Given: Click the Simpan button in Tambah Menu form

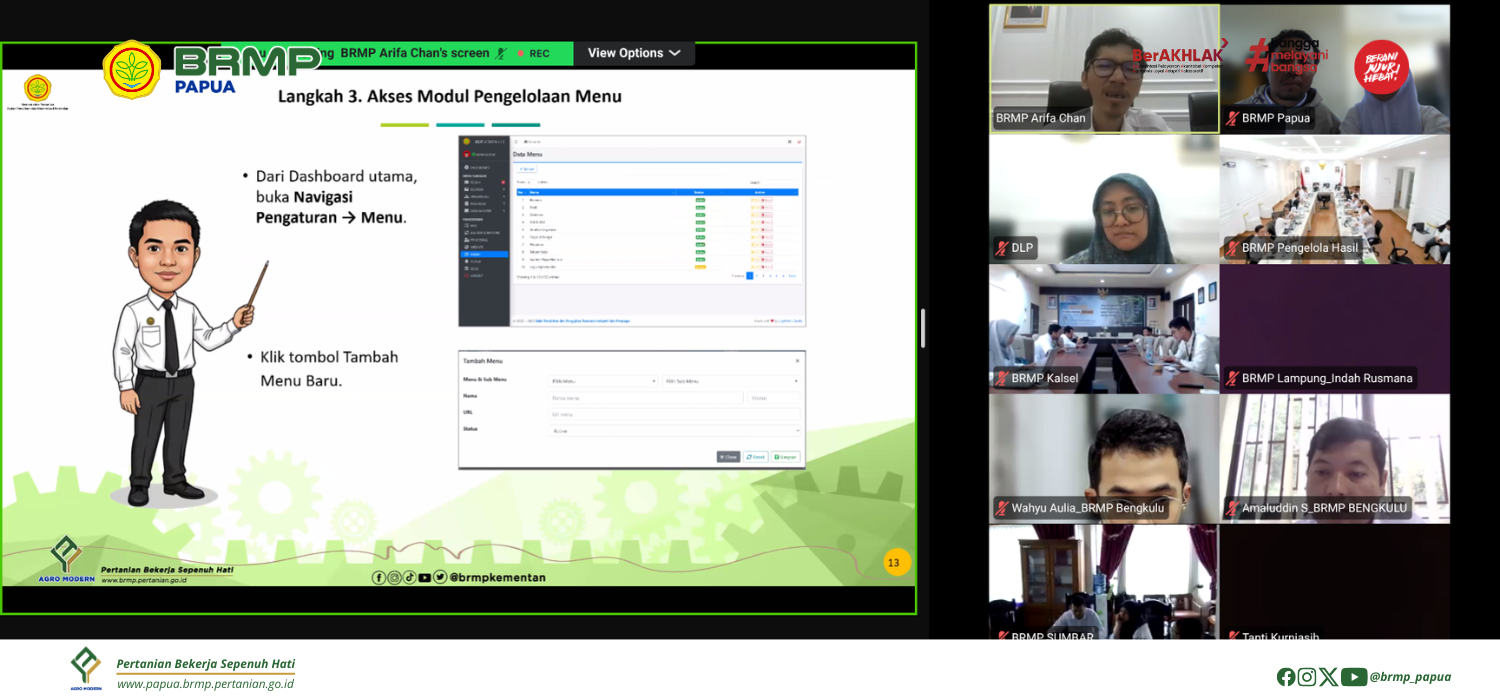Looking at the screenshot, I should pos(785,457).
